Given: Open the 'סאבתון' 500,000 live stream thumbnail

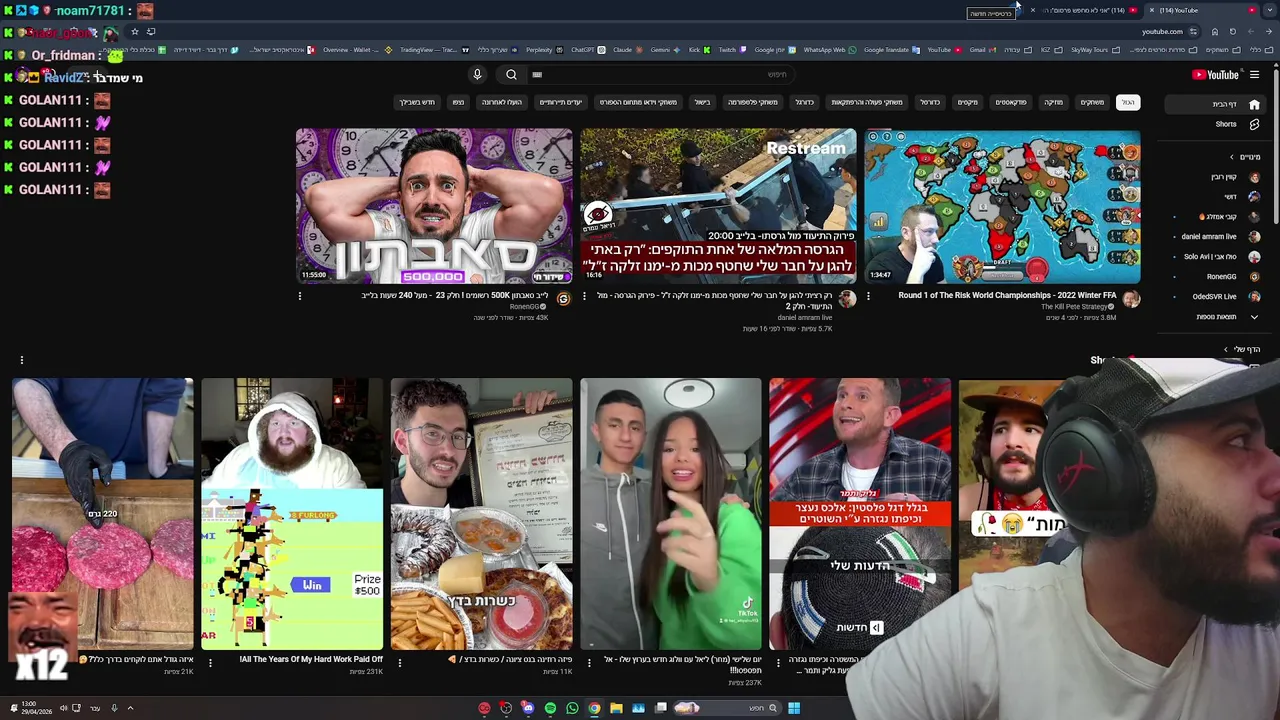Looking at the screenshot, I should (x=434, y=207).
